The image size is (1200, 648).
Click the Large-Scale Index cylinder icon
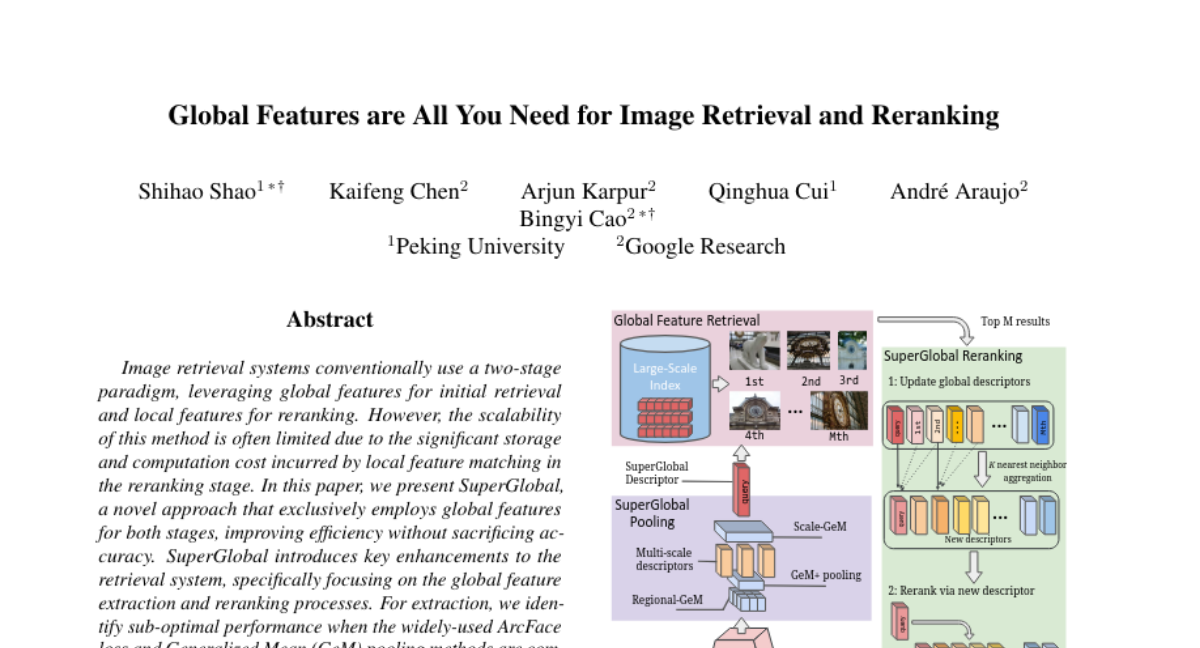664,387
